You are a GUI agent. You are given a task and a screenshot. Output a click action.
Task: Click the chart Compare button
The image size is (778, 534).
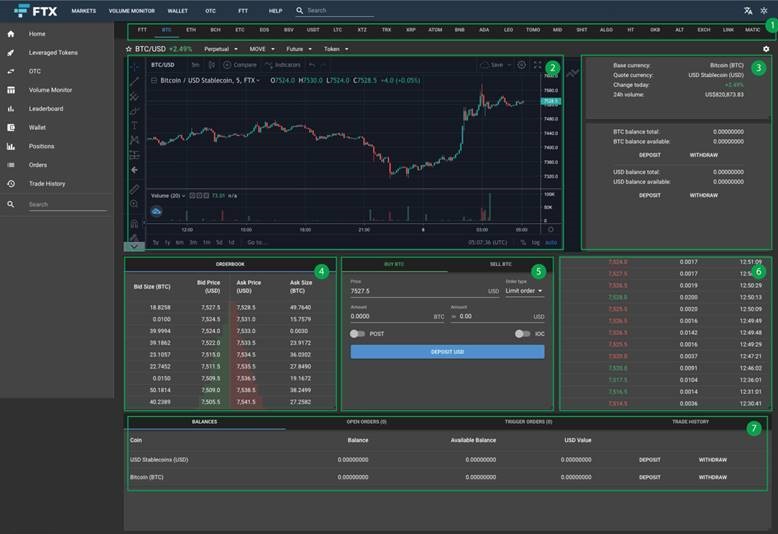coord(240,65)
